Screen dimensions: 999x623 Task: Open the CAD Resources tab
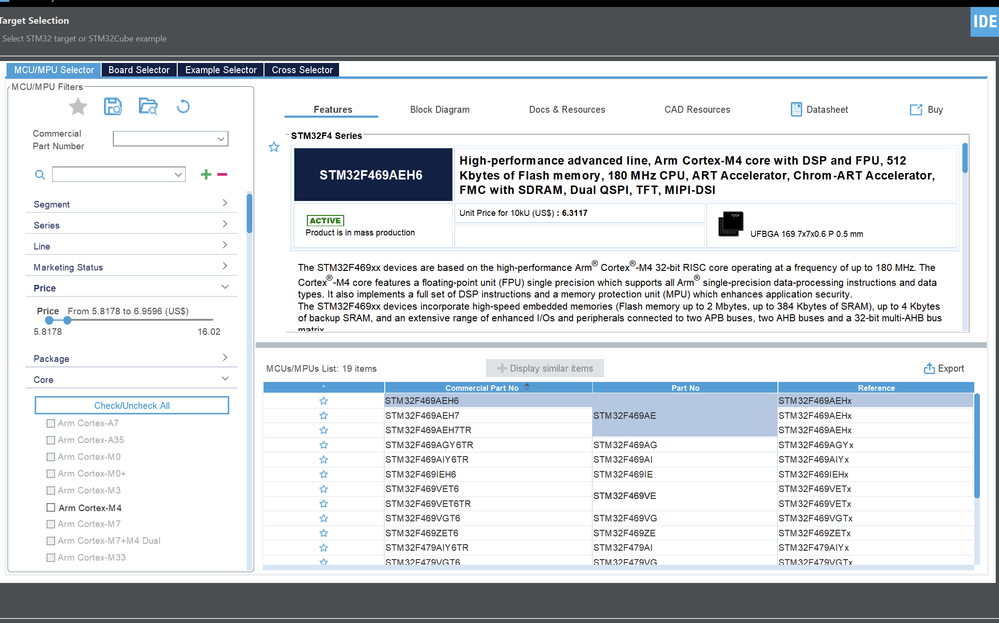(x=697, y=110)
